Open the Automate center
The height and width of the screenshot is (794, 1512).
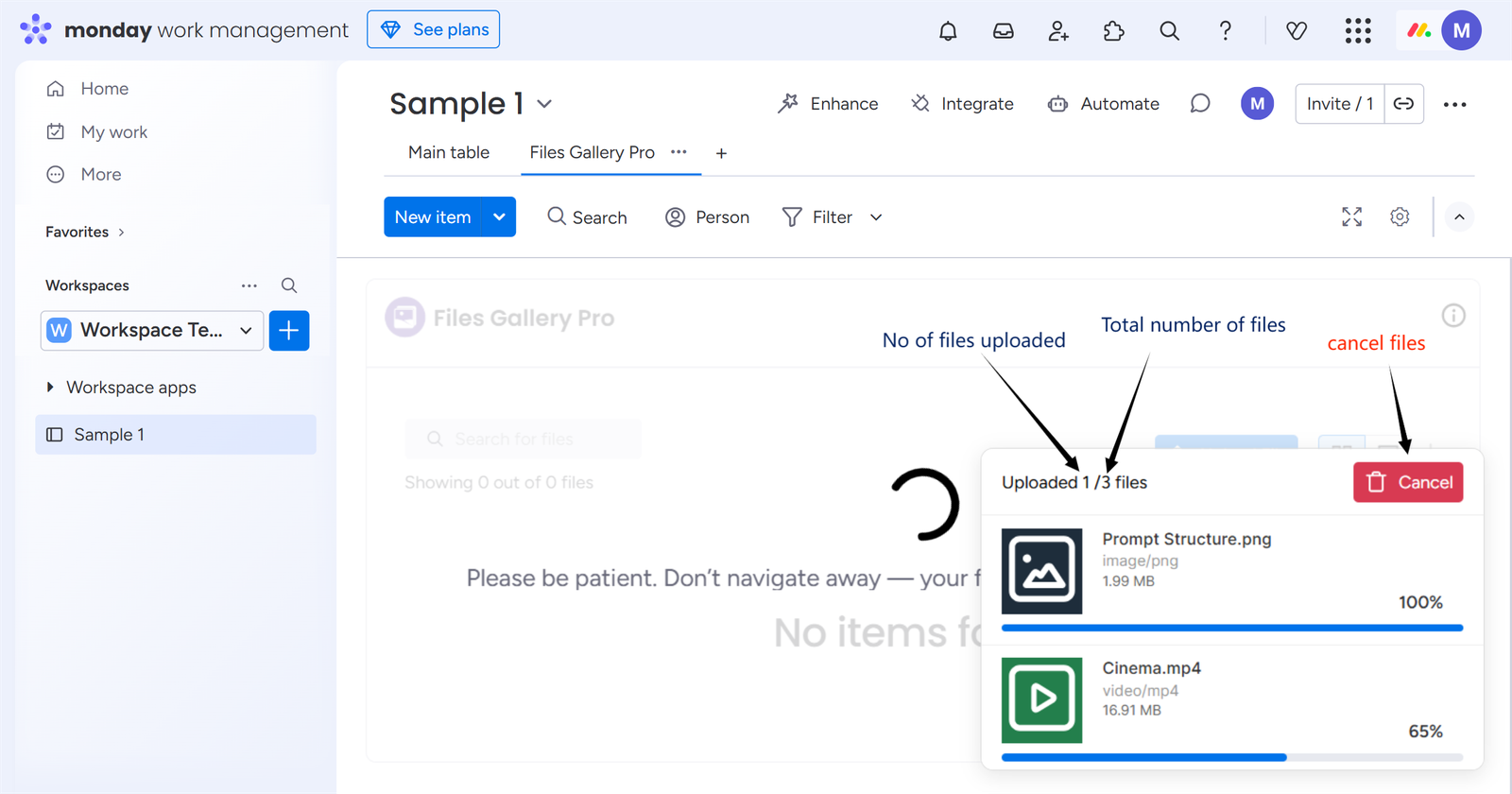(1103, 104)
